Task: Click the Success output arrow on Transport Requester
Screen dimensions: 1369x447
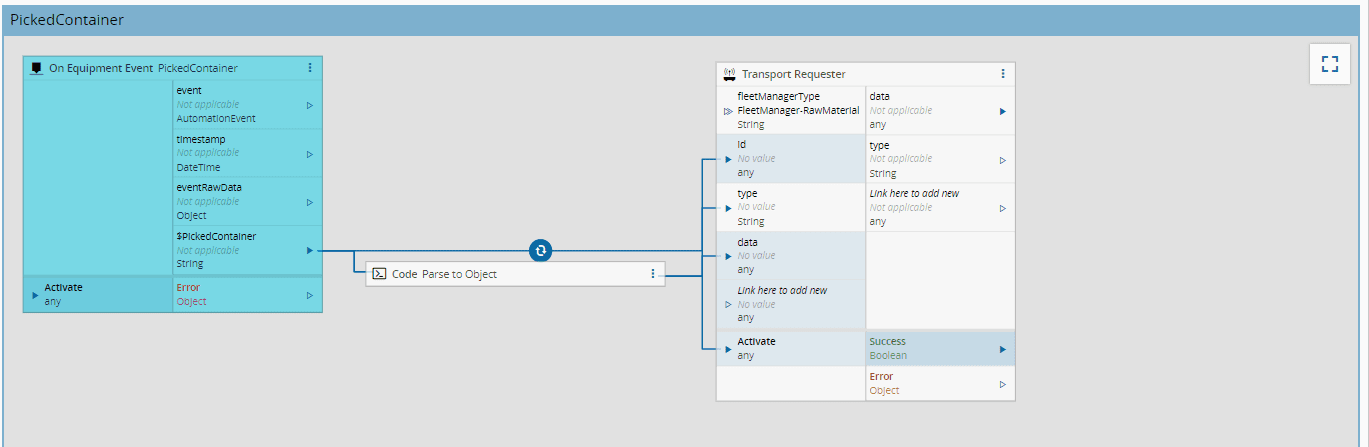Action: [x=1003, y=349]
